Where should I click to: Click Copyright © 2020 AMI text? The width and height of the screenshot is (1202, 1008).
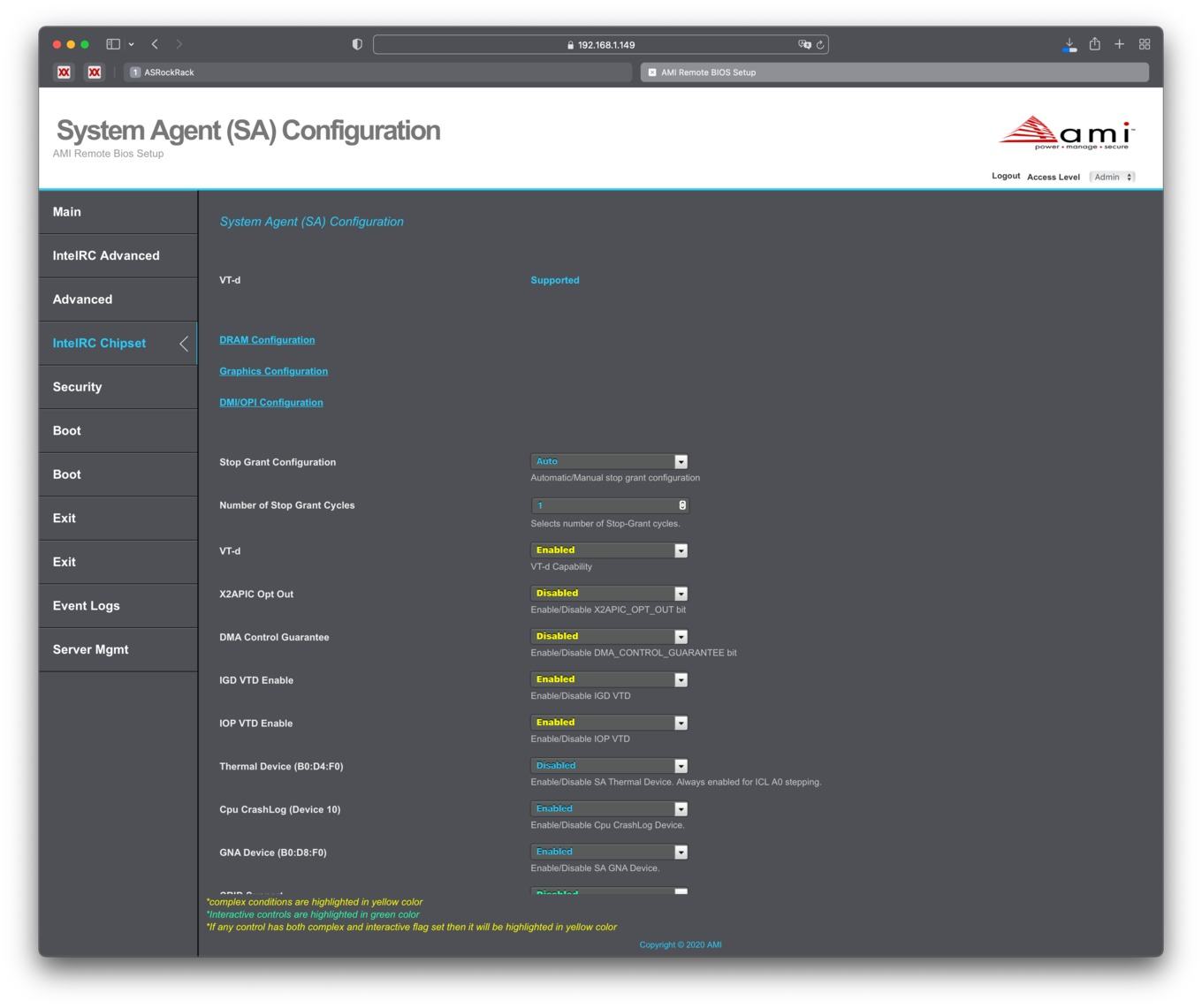click(681, 945)
